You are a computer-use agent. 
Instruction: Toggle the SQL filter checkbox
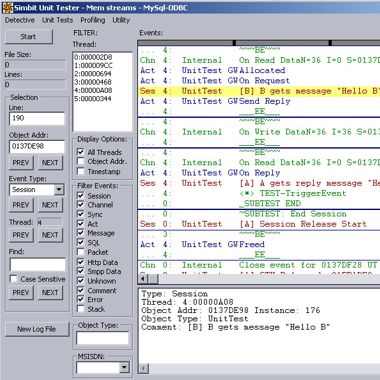(x=81, y=242)
